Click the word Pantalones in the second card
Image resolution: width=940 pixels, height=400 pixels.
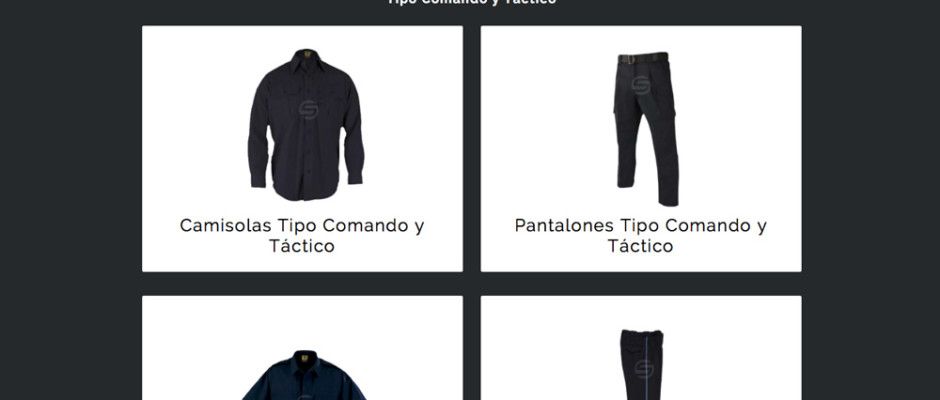click(564, 225)
